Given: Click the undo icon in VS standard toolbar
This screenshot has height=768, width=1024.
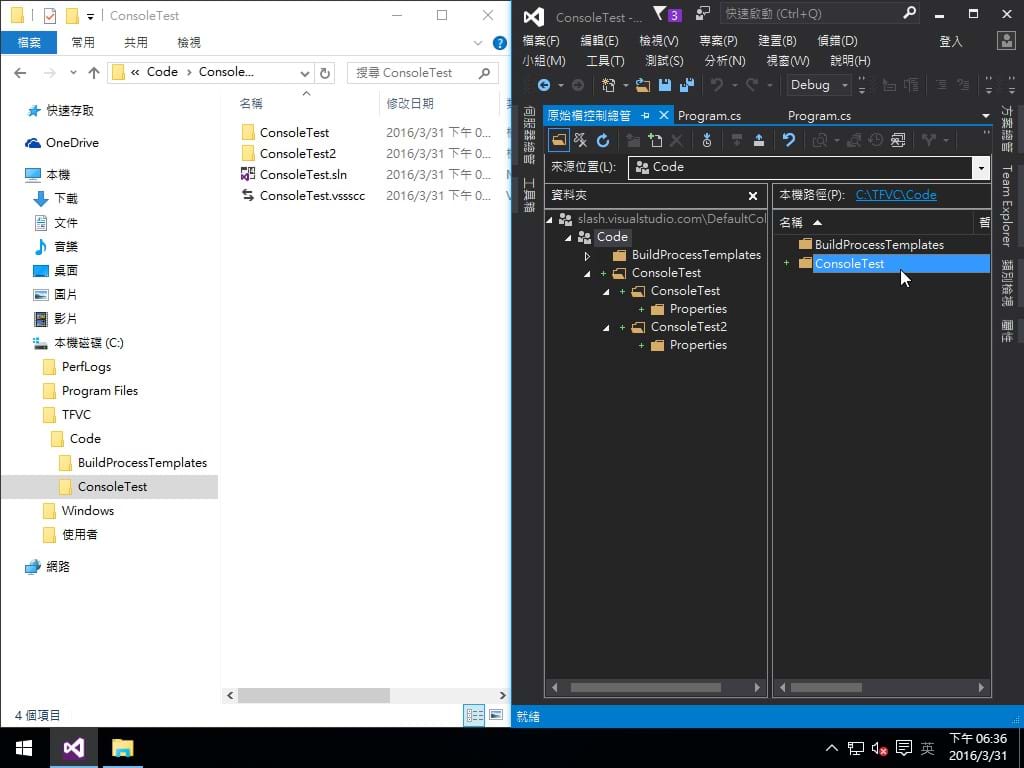Looking at the screenshot, I should coord(717,85).
